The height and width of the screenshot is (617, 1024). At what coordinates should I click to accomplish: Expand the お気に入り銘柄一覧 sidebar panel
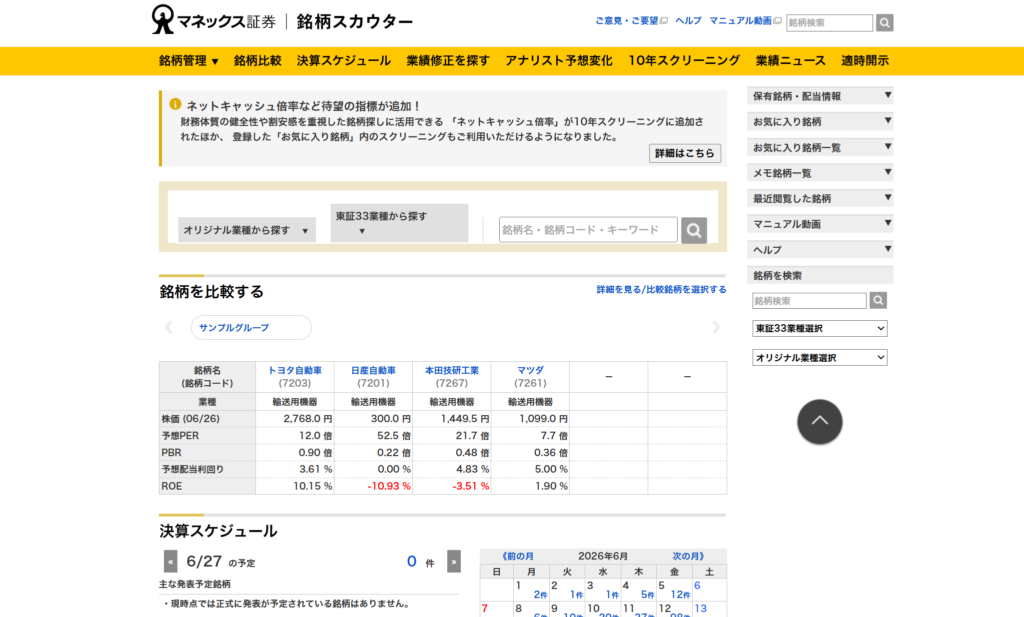(x=820, y=148)
